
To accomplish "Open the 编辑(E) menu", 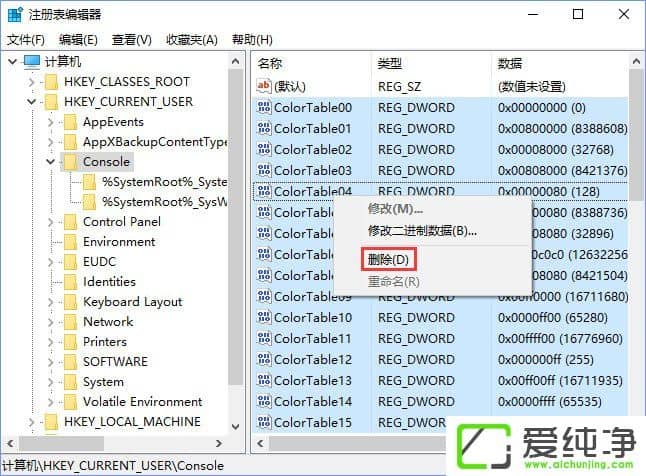I will tap(78, 40).
